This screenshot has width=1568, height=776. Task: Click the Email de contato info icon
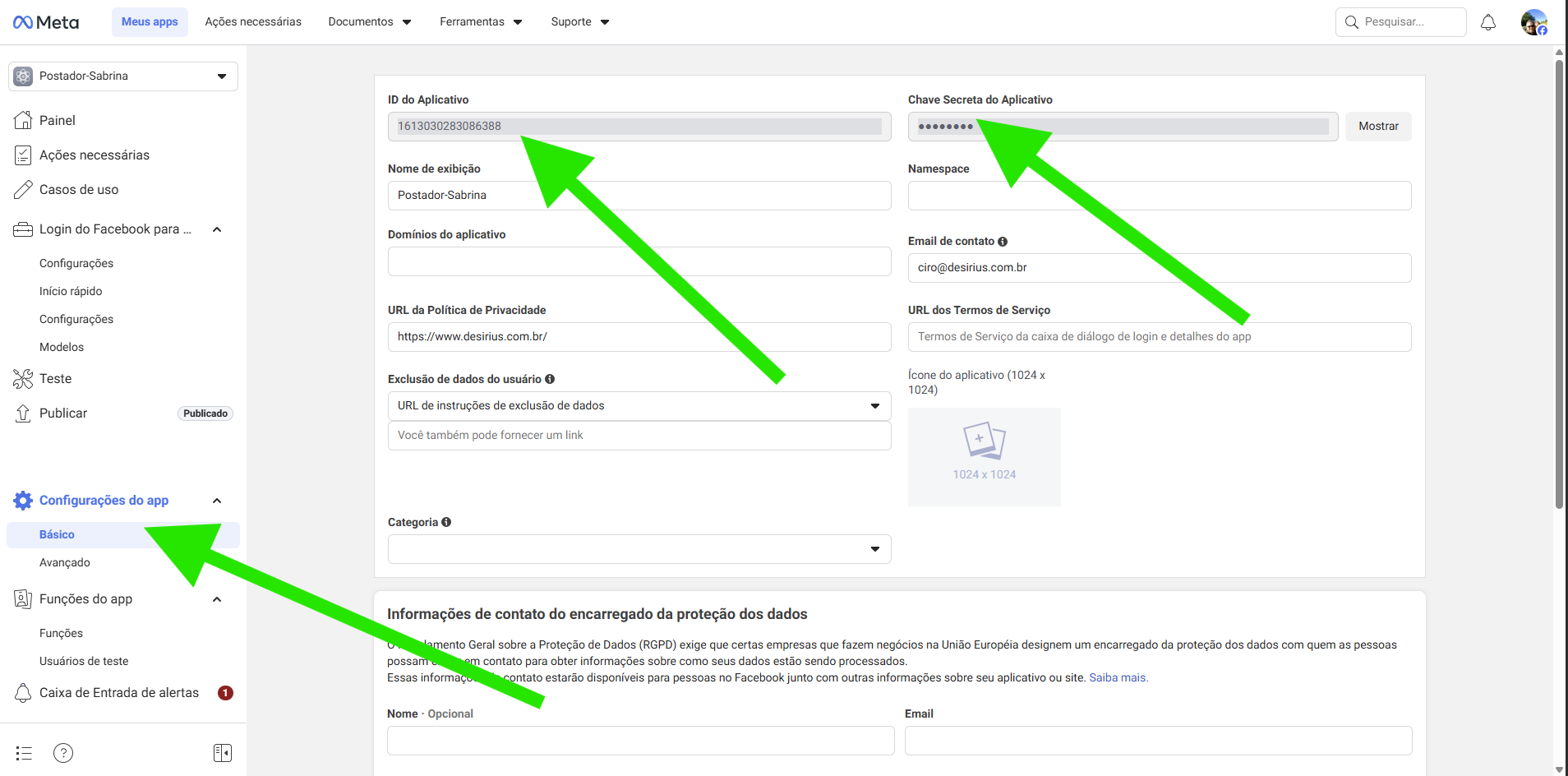[x=1003, y=242]
